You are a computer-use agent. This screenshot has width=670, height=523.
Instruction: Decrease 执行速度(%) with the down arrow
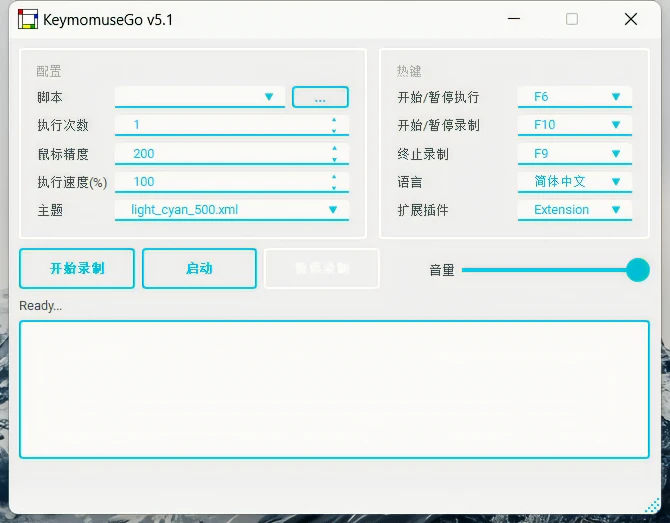pos(334,188)
